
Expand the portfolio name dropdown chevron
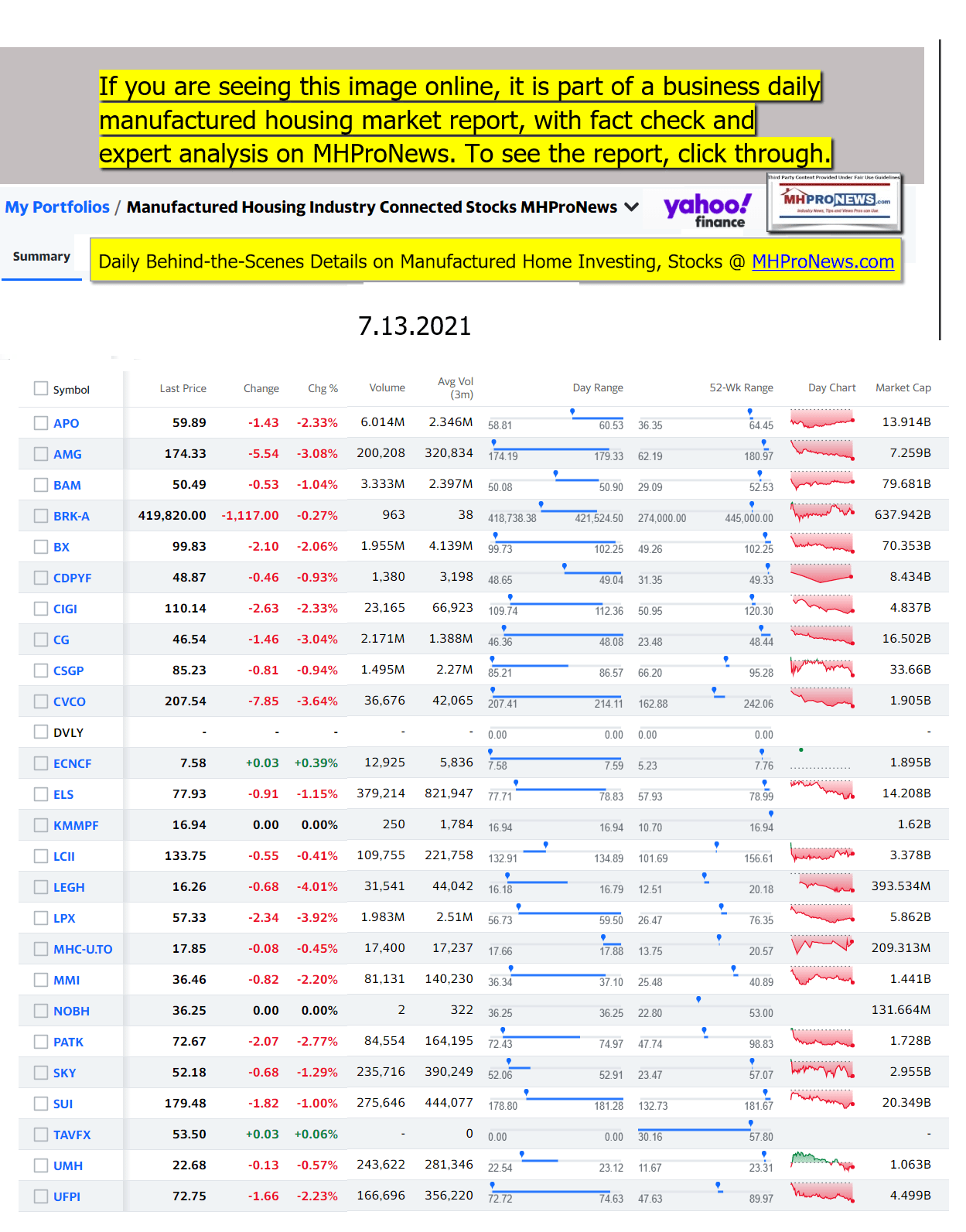click(631, 207)
